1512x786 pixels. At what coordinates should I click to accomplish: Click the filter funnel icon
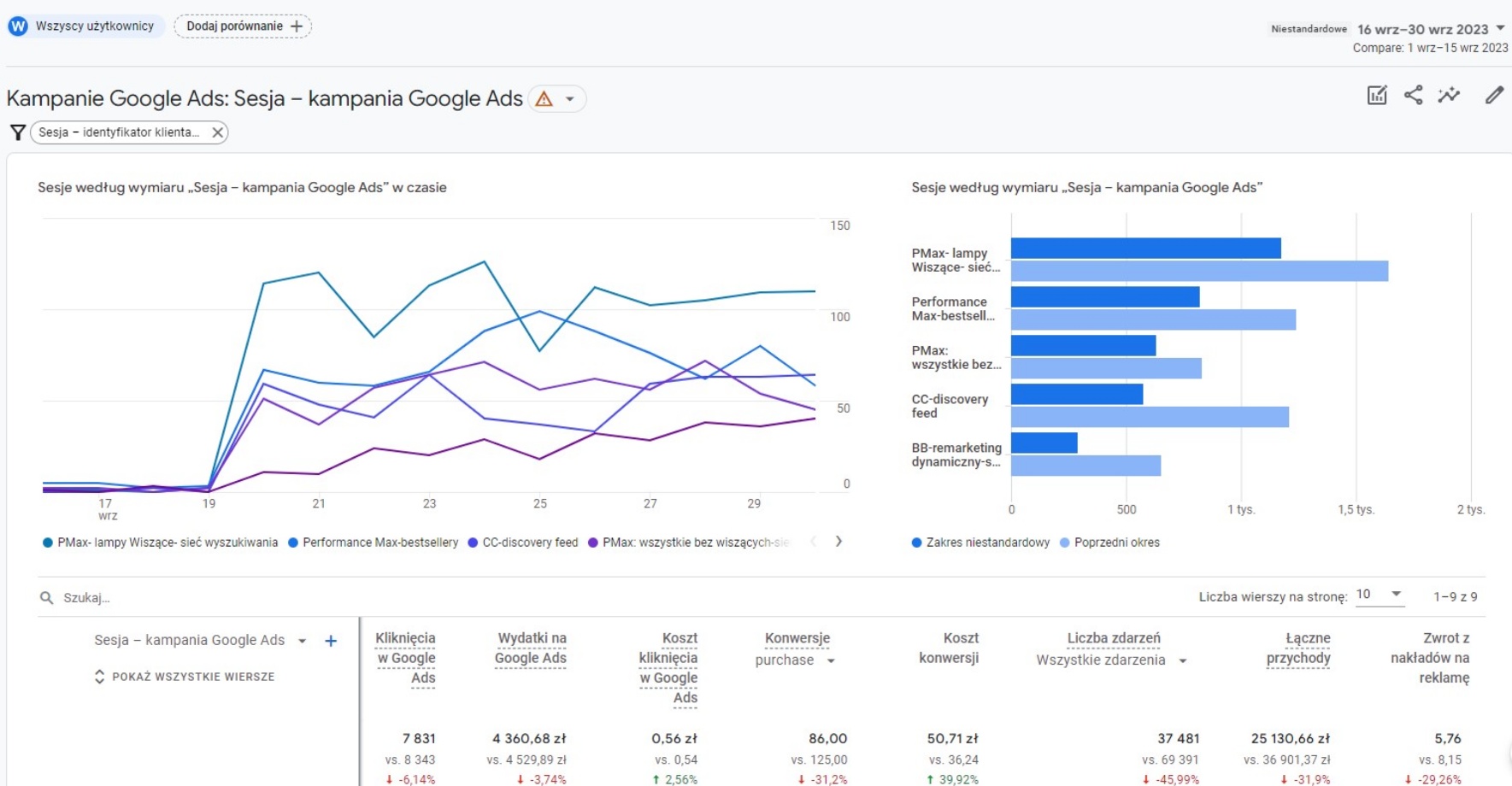(17, 132)
